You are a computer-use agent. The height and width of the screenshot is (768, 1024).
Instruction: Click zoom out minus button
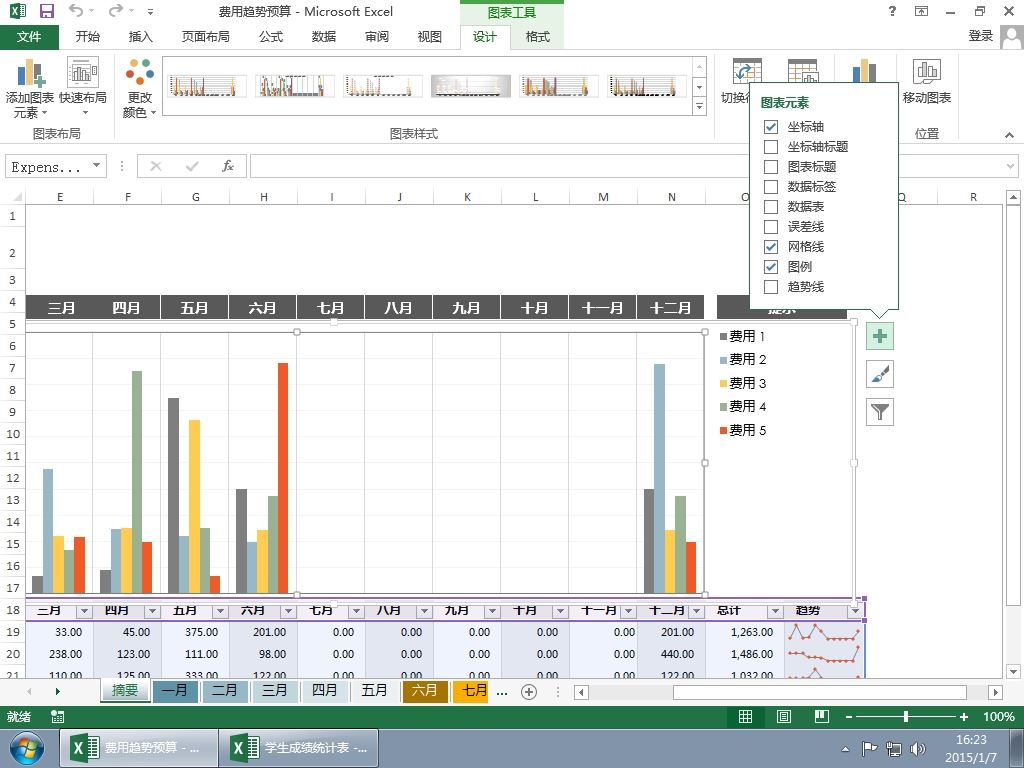[x=848, y=717]
